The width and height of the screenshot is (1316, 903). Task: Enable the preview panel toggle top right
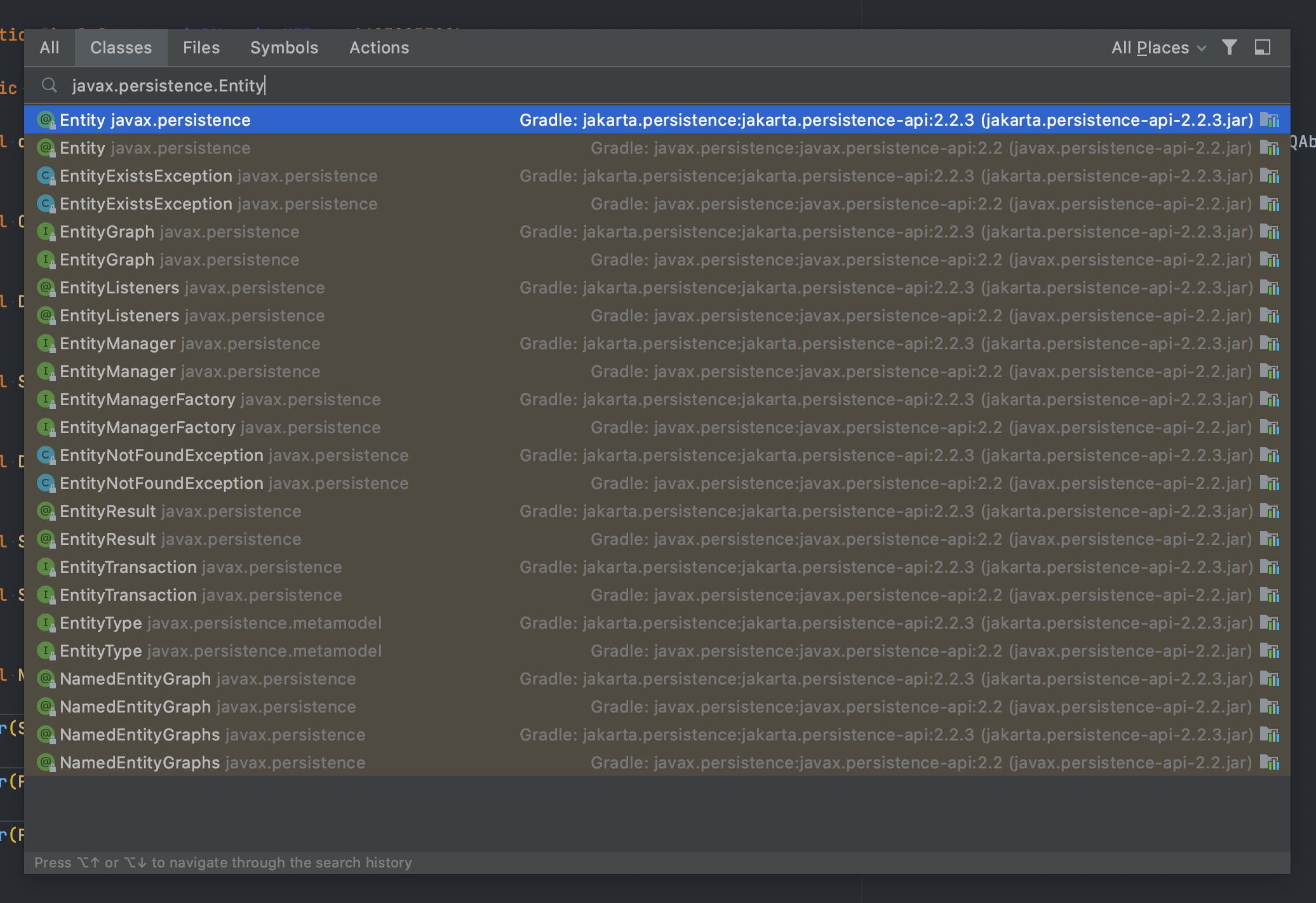1262,47
